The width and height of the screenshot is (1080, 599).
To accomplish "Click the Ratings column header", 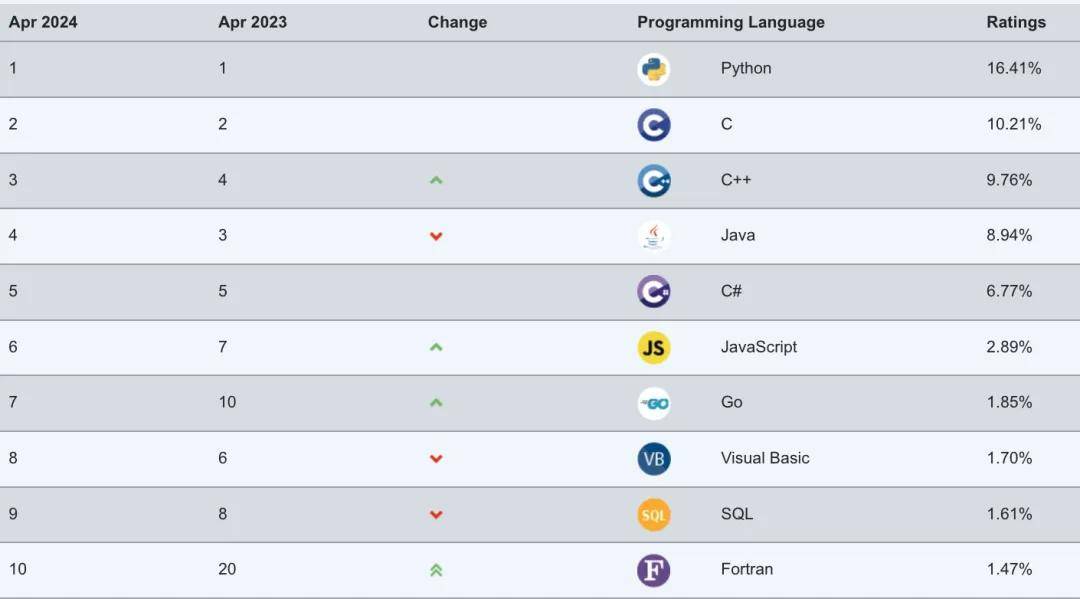I will click(1016, 22).
